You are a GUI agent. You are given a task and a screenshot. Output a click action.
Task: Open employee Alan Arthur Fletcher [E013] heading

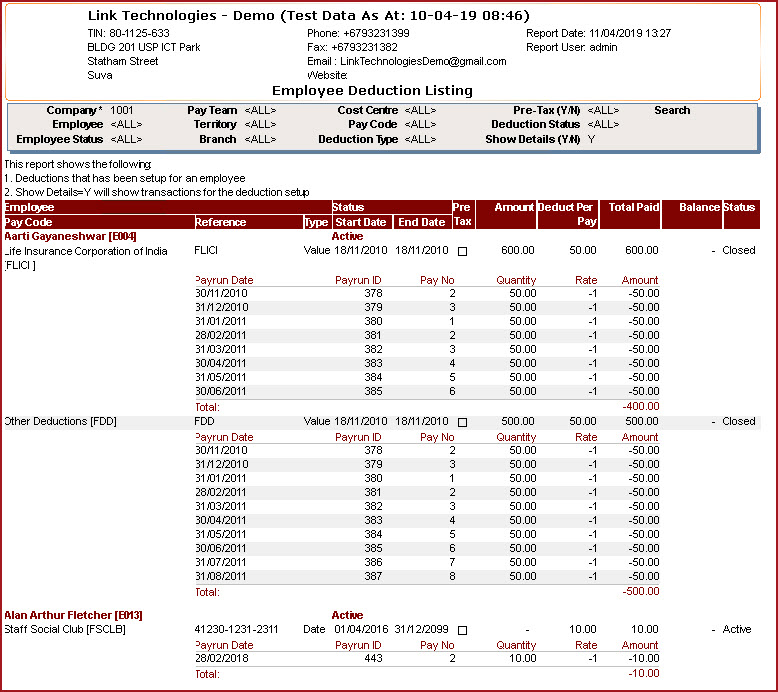pos(72,615)
